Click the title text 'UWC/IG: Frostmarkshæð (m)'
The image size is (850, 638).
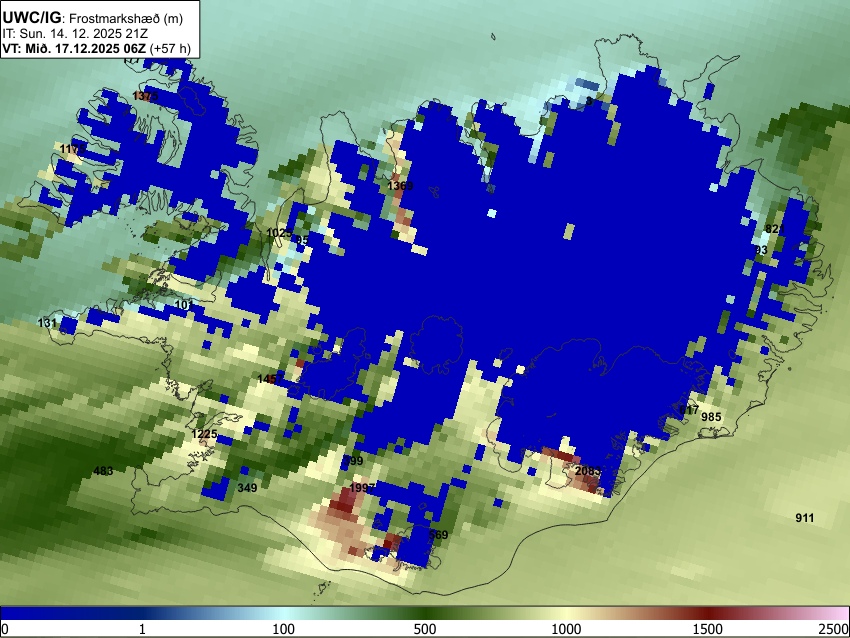coord(93,18)
